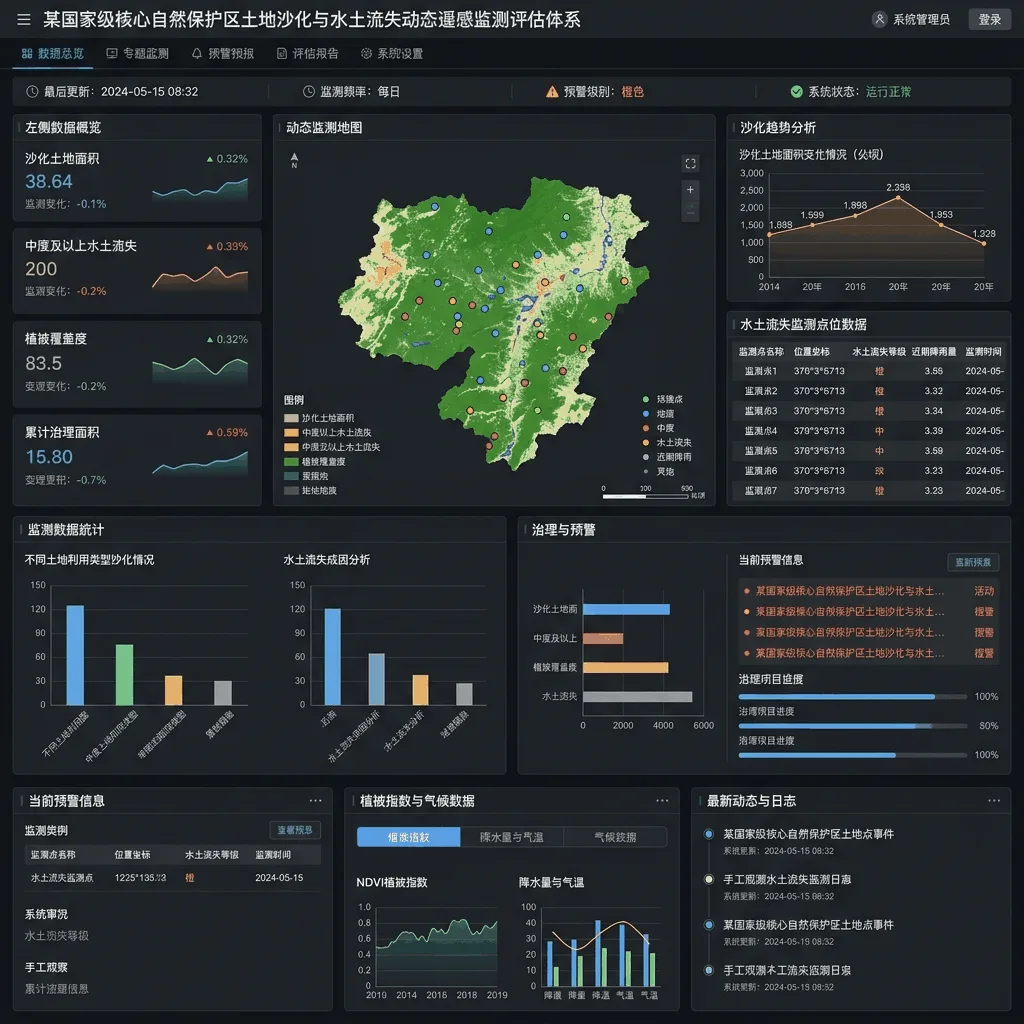
Task: Switch to the 降水量与气温 sub-tab
Action: tap(511, 837)
